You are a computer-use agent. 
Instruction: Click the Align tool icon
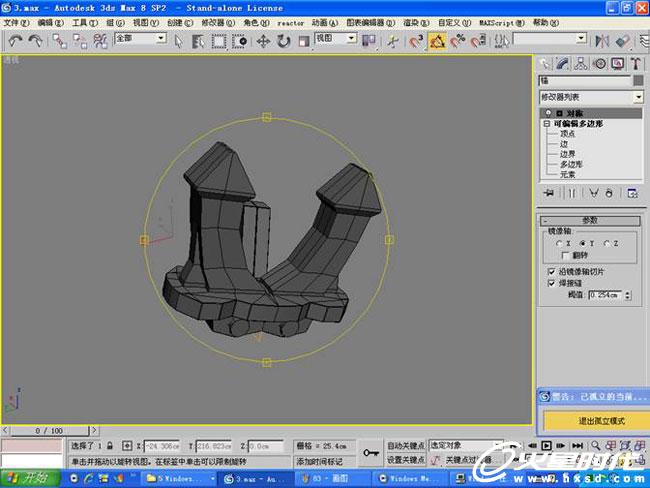(x=623, y=41)
